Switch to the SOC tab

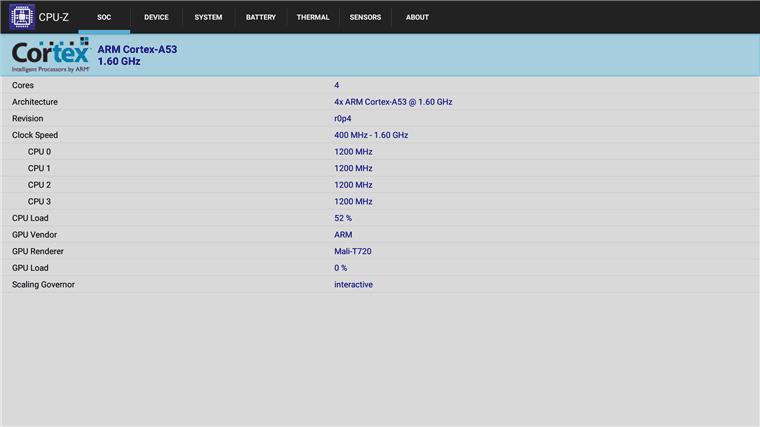coord(104,17)
